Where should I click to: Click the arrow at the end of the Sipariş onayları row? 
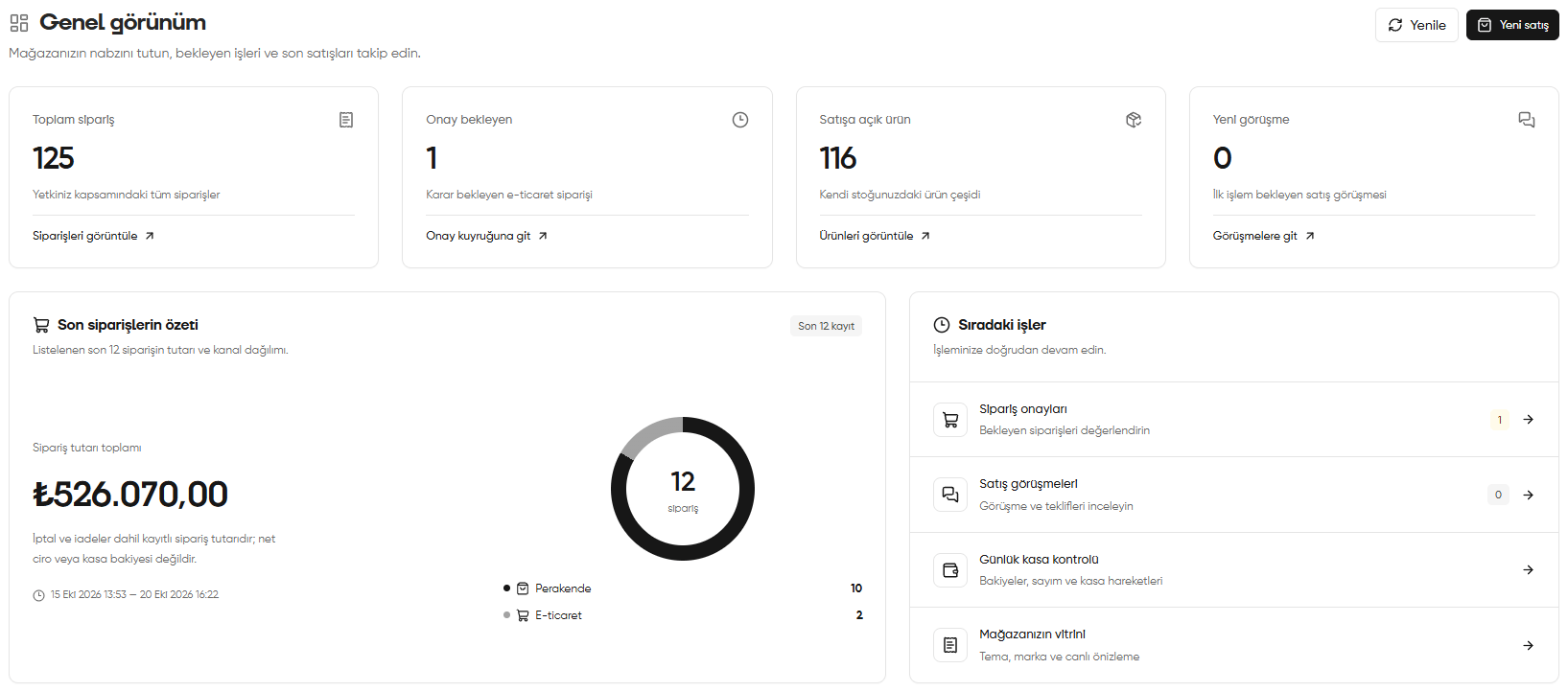pyautogui.click(x=1529, y=420)
